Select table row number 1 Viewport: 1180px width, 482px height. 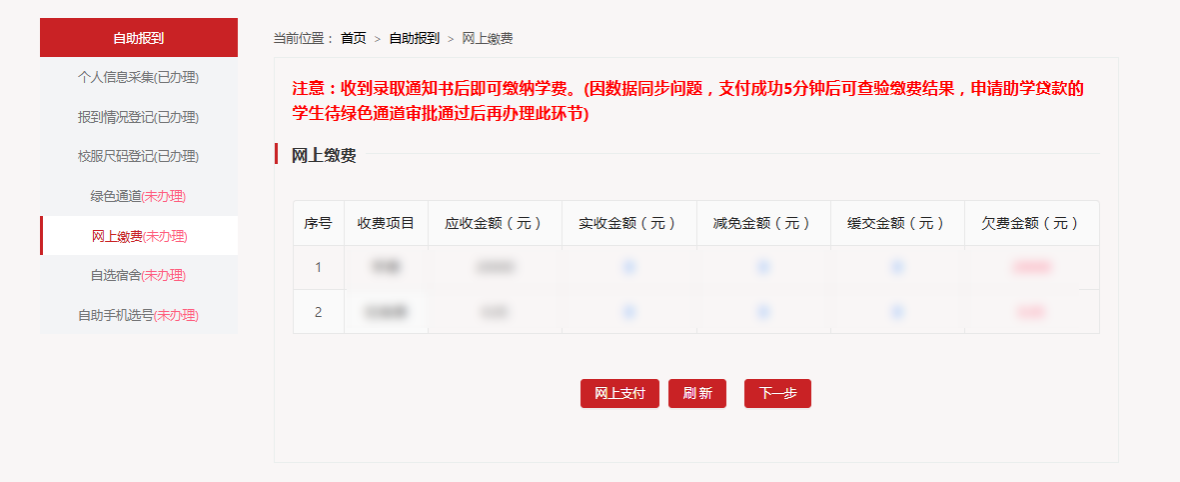coord(696,267)
